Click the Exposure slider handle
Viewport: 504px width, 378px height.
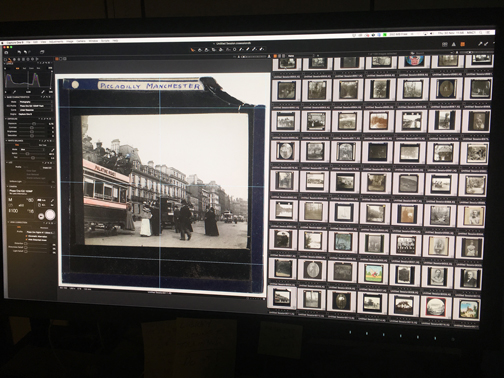(x=34, y=124)
